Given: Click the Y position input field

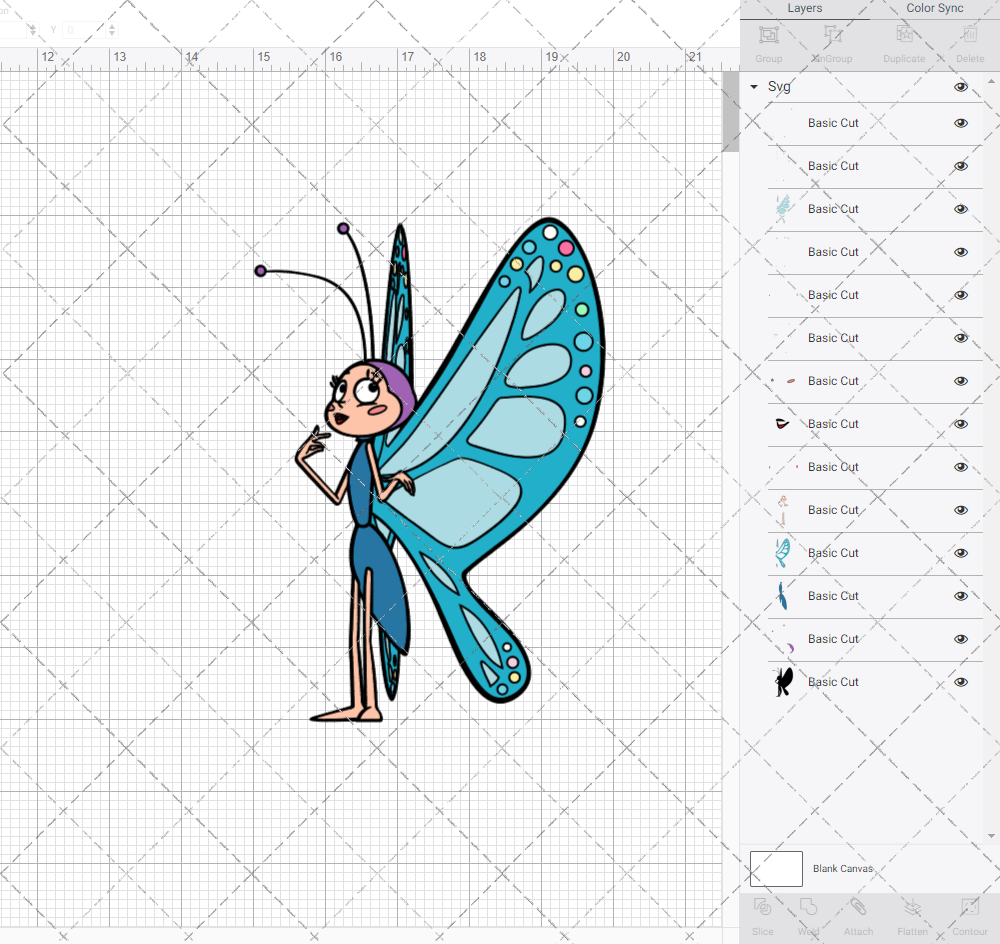Looking at the screenshot, I should coord(84,30).
